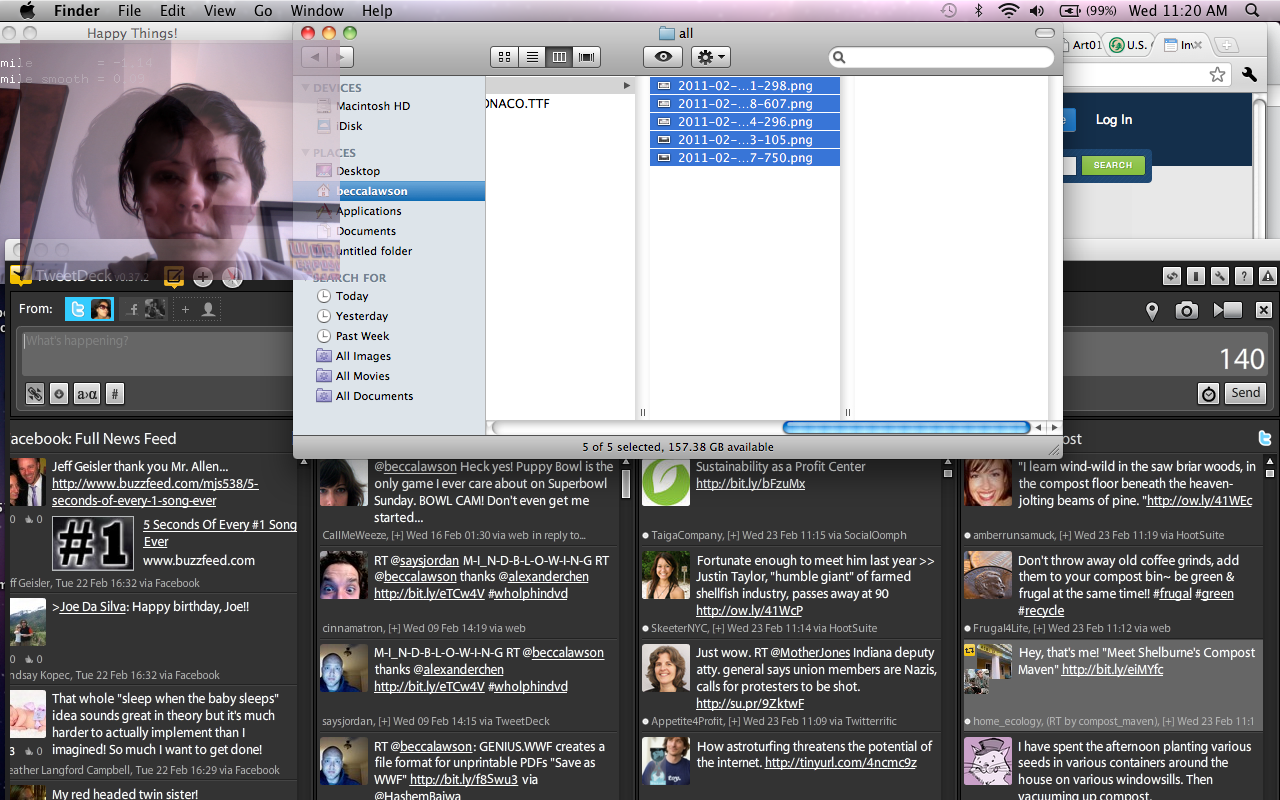This screenshot has width=1280, height=800.
Task: Toggle the Facebook account in From row
Action: tap(145, 310)
